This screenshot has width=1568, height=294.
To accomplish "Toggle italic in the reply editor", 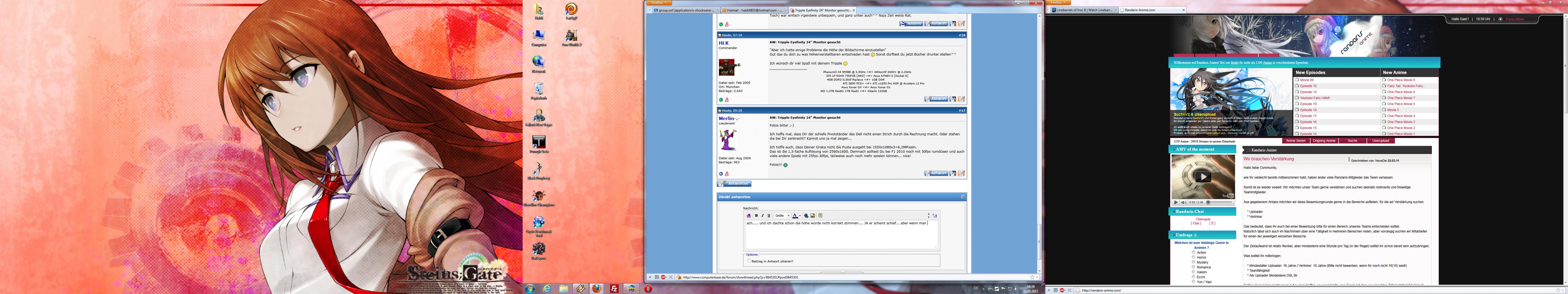I will 762,216.
